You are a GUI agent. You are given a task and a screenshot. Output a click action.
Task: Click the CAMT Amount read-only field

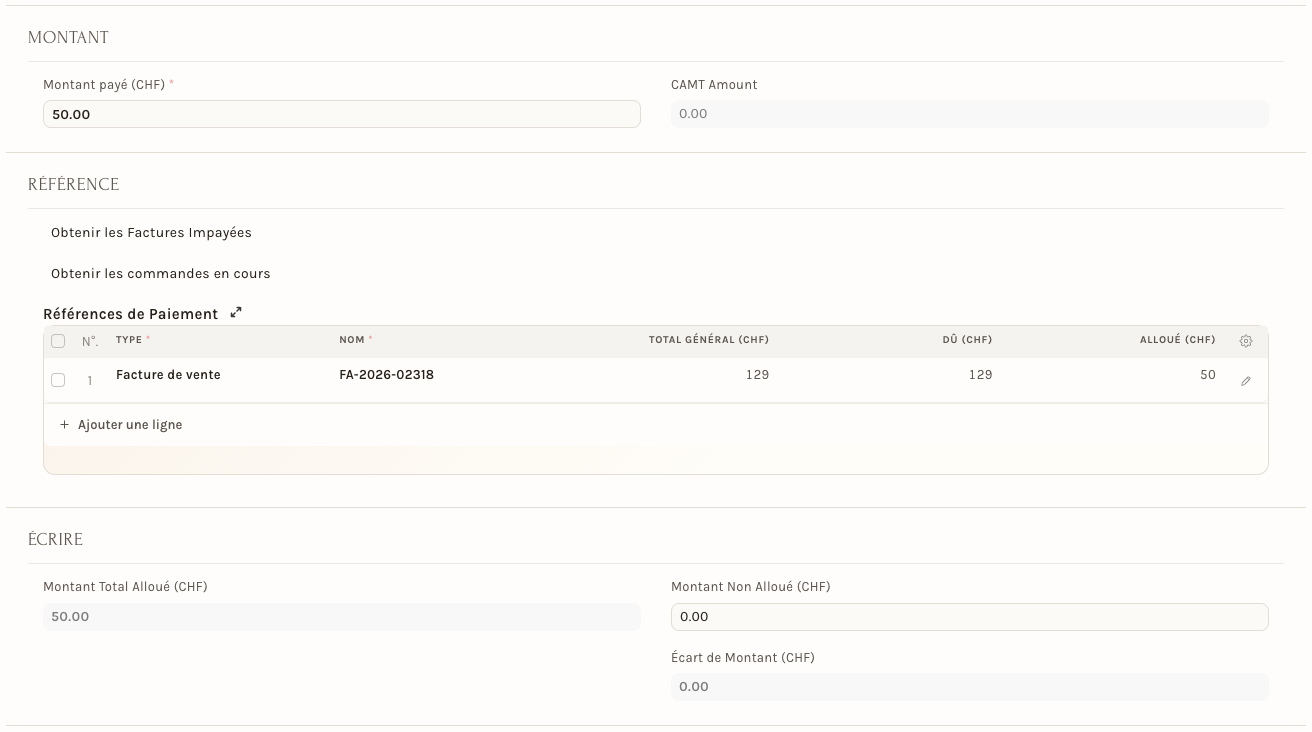[x=969, y=114]
